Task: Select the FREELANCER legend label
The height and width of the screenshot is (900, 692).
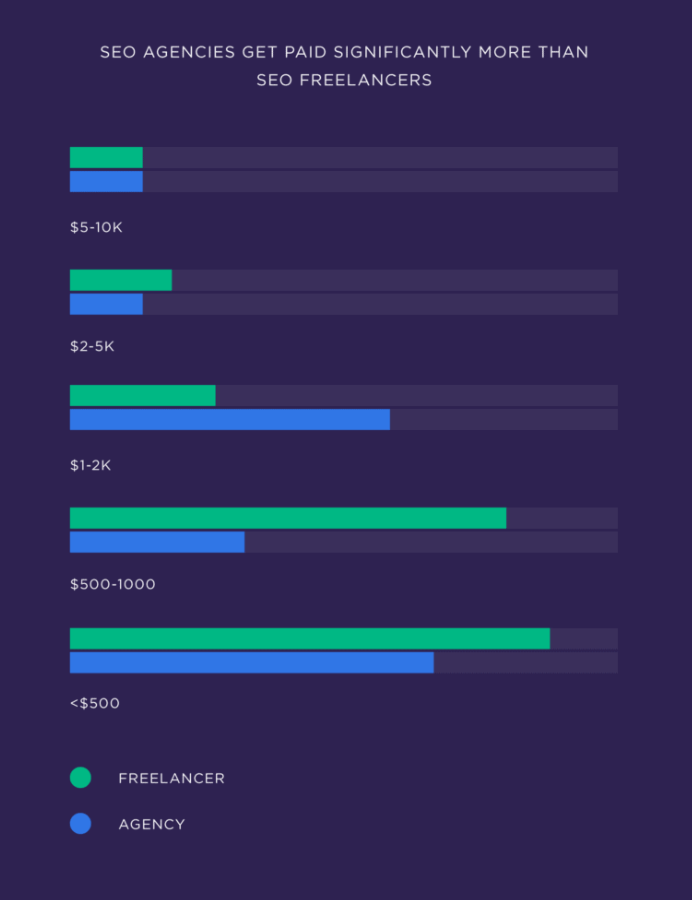Action: 171,778
